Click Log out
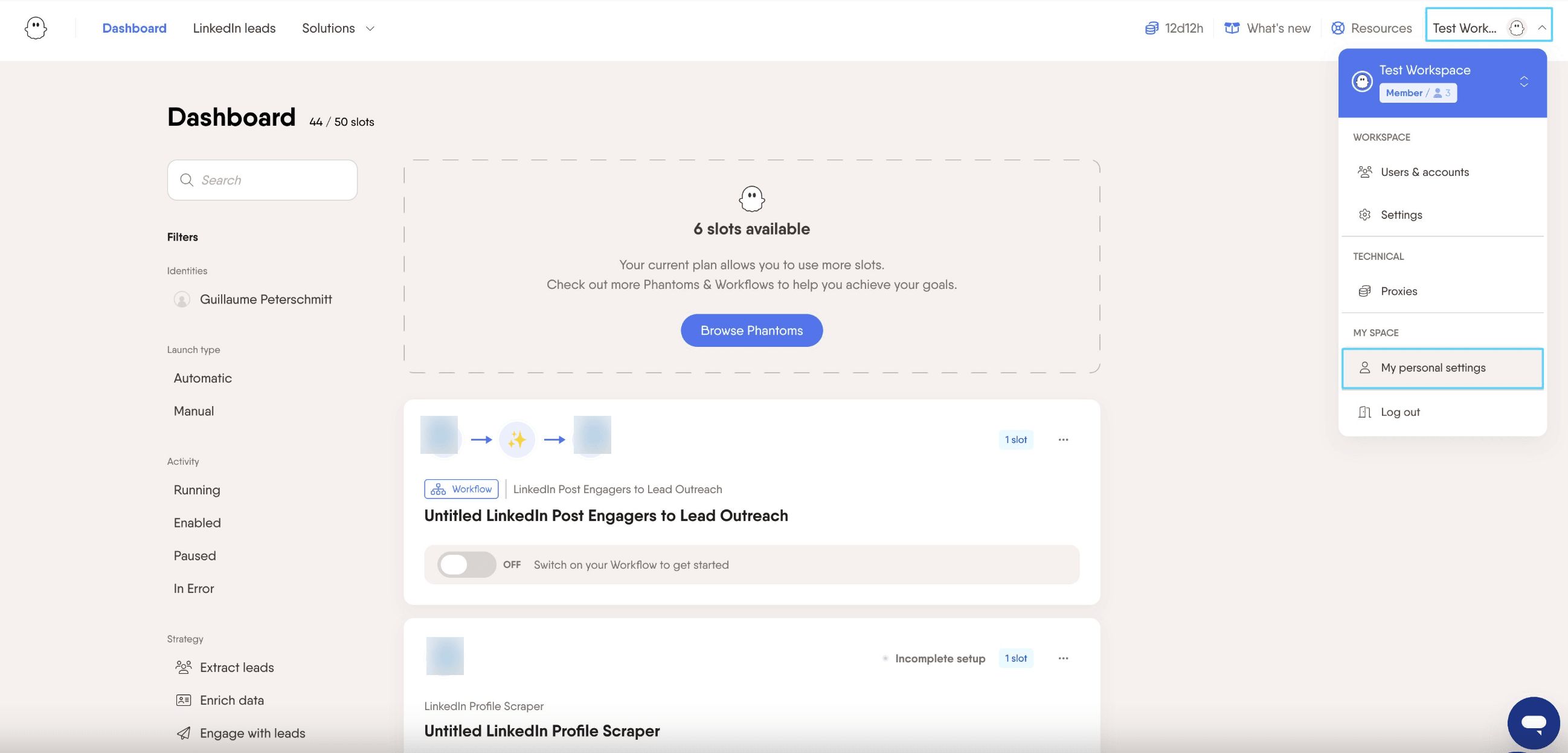Viewport: 1568px width, 753px height. click(x=1442, y=412)
